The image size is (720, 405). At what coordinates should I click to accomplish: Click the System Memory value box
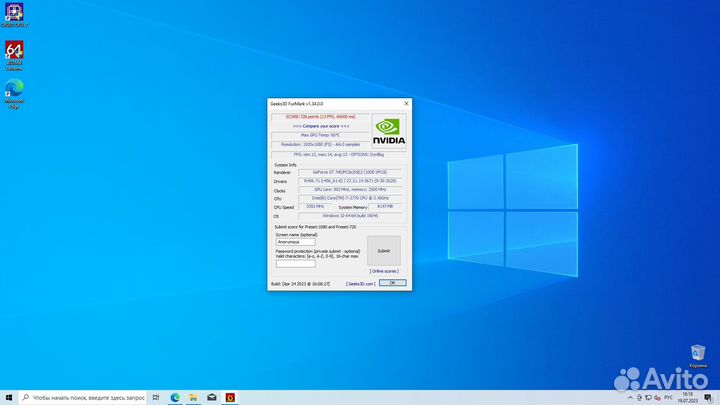click(385, 207)
